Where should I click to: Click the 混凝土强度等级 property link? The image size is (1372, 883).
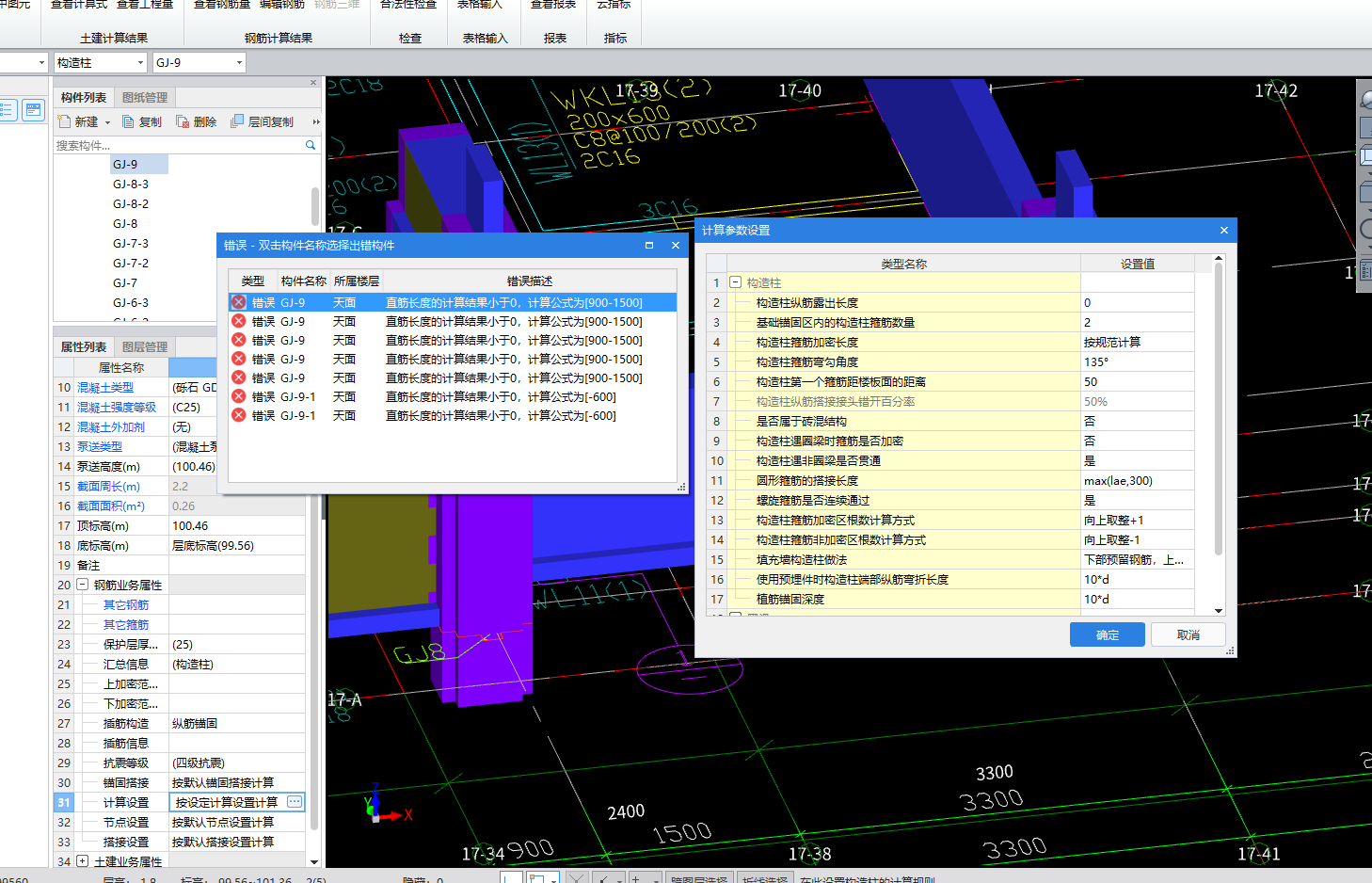click(117, 407)
